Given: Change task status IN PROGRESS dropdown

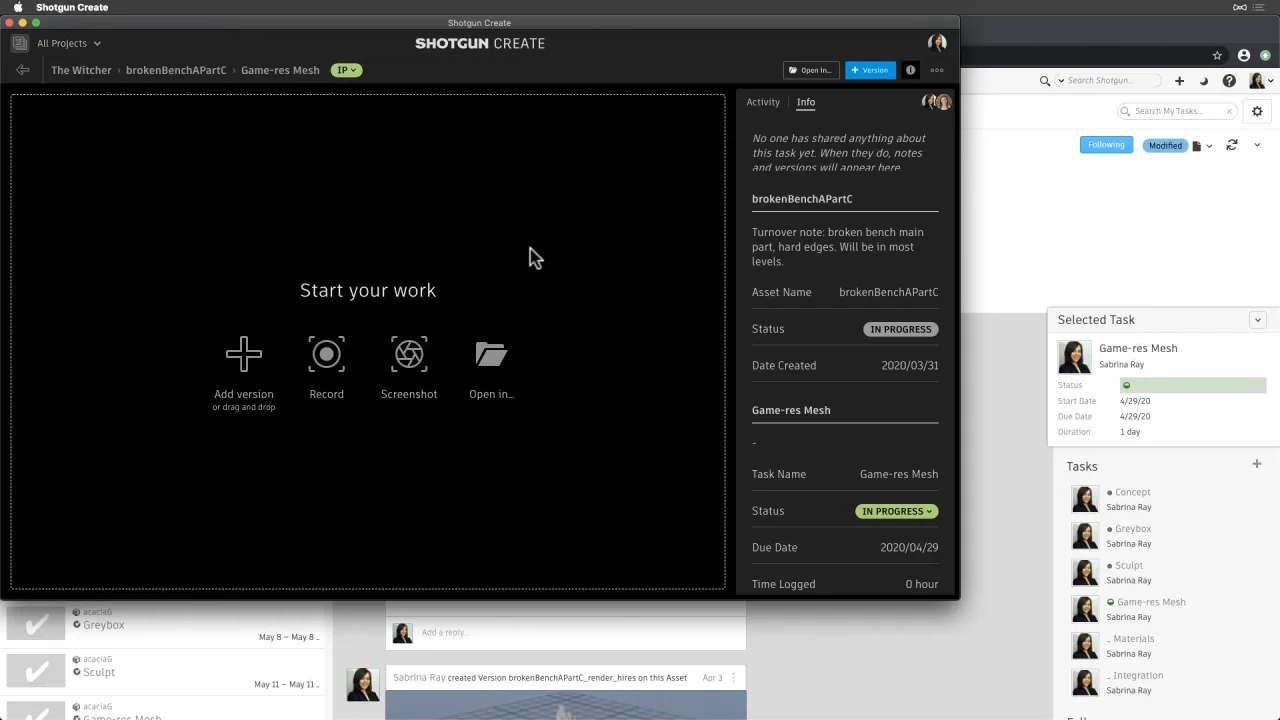Looking at the screenshot, I should coord(897,511).
